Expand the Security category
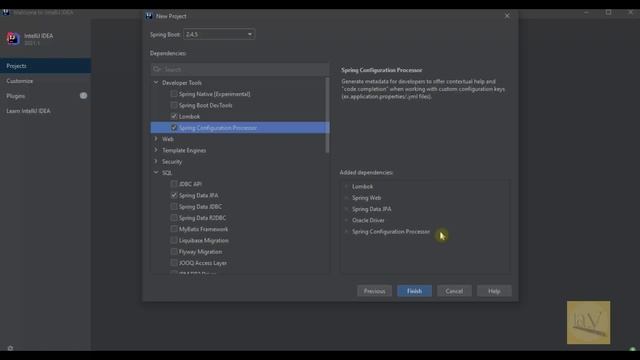This screenshot has height=360, width=640. pos(156,162)
